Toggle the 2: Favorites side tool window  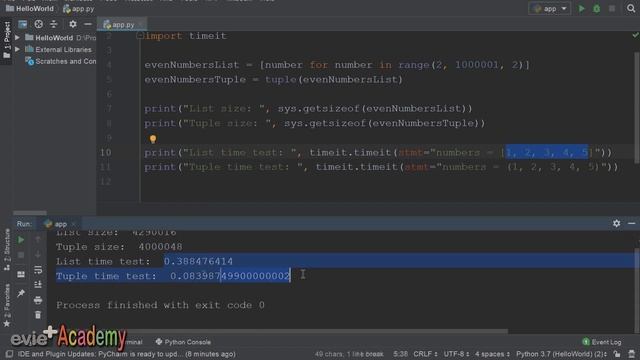coord(7,305)
